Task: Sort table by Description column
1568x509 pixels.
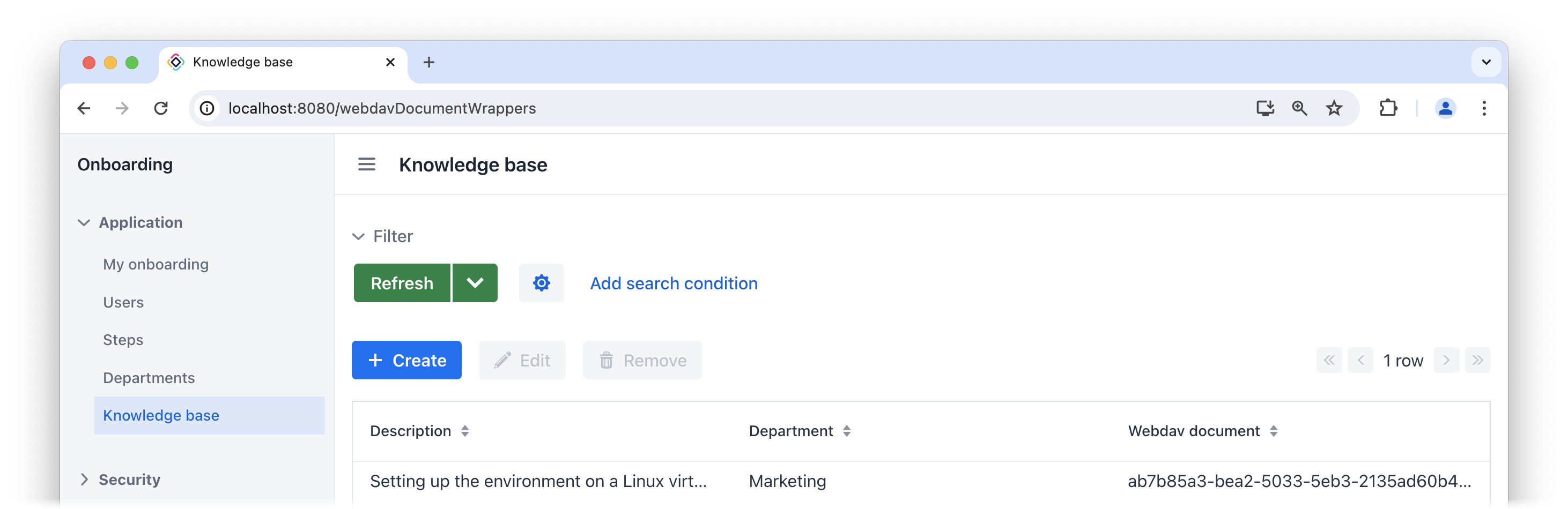Action: click(465, 431)
